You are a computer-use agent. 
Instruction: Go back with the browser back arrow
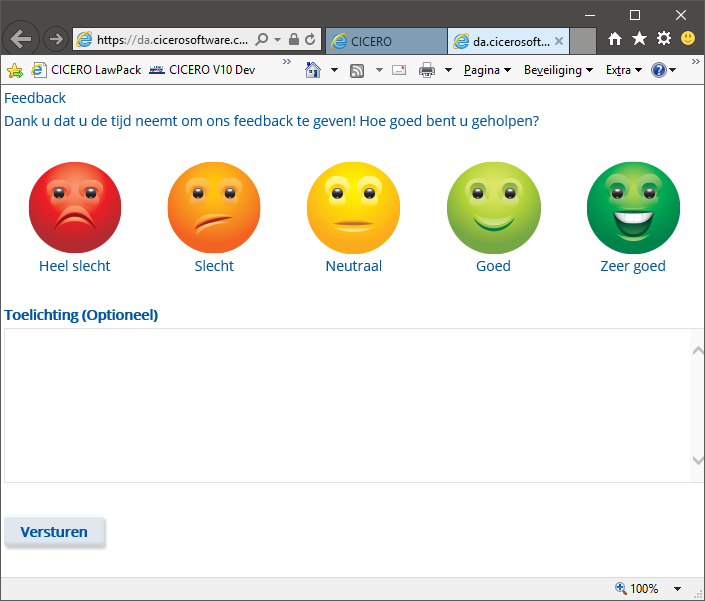[x=21, y=39]
